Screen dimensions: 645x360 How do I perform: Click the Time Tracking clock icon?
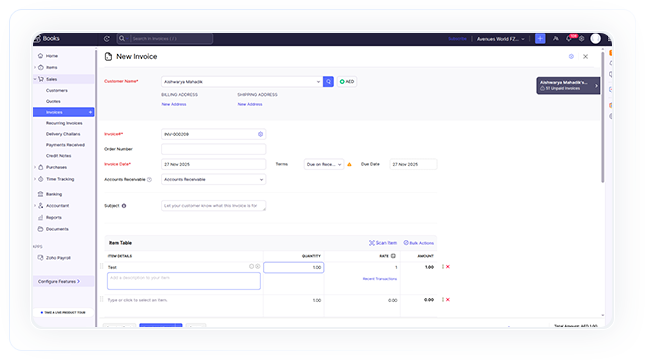[41, 179]
